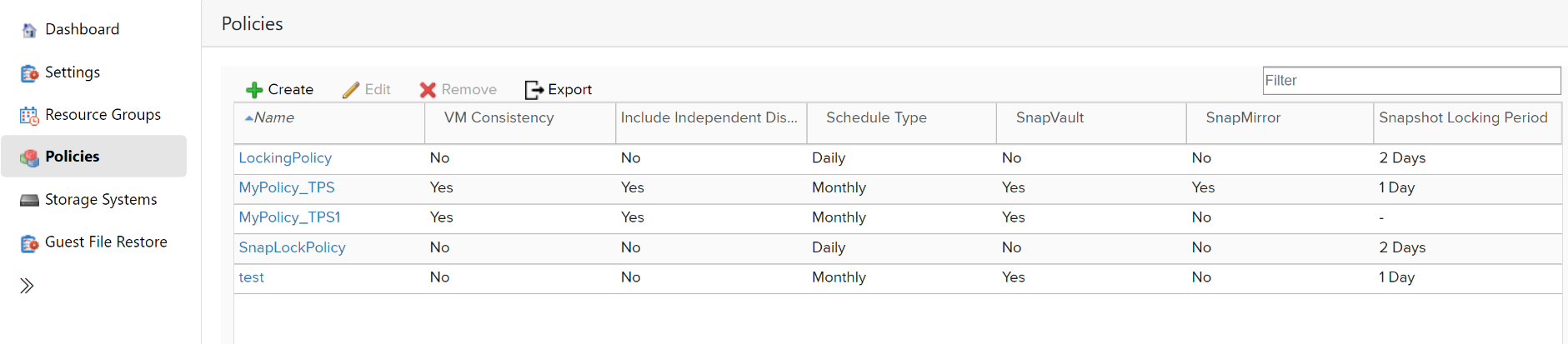Screen dimensions: 1568x344
Task: Open the MyPolicy_TPS1 policy link
Action: coord(289,217)
